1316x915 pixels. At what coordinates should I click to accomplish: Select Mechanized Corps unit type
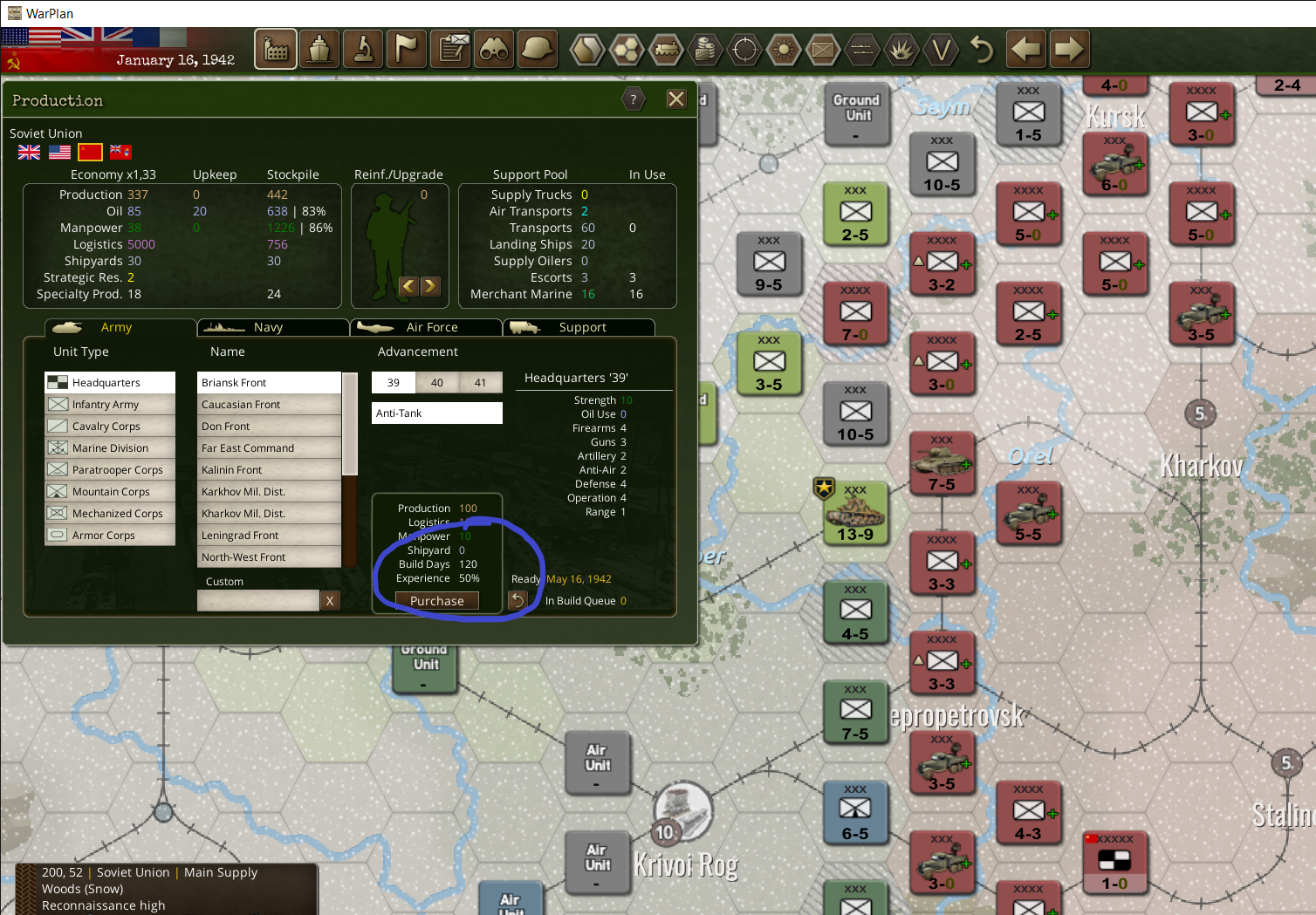pyautogui.click(x=110, y=513)
